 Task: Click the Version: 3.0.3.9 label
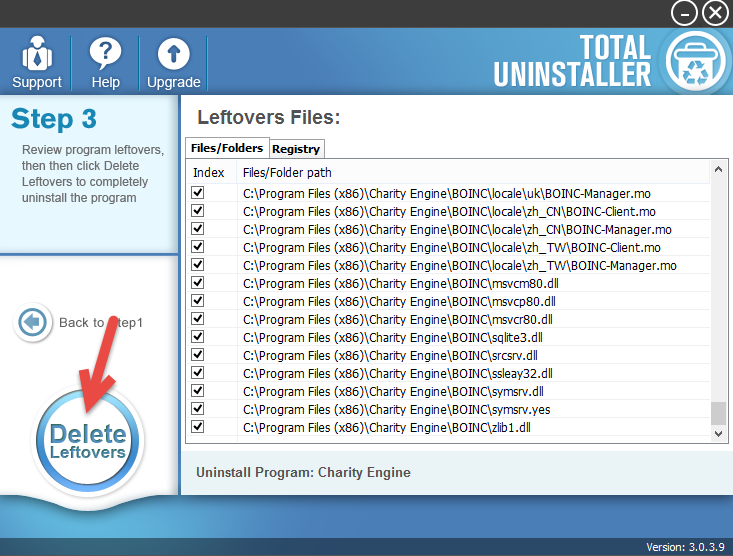pos(685,547)
